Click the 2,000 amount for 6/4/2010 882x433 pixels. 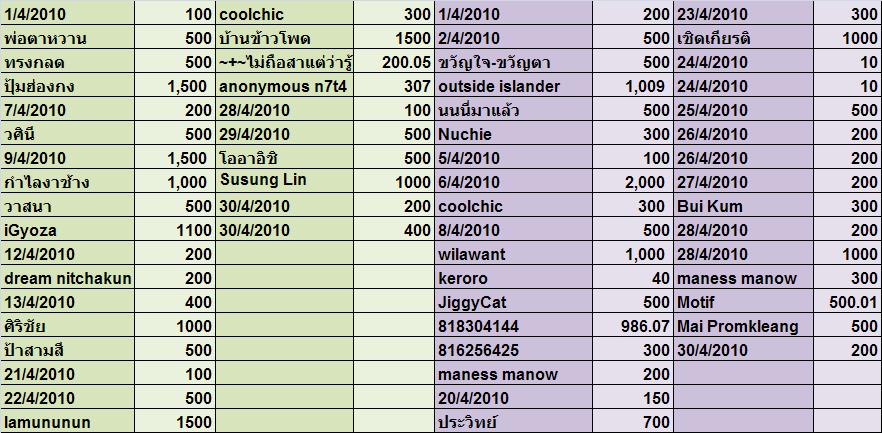[x=632, y=182]
